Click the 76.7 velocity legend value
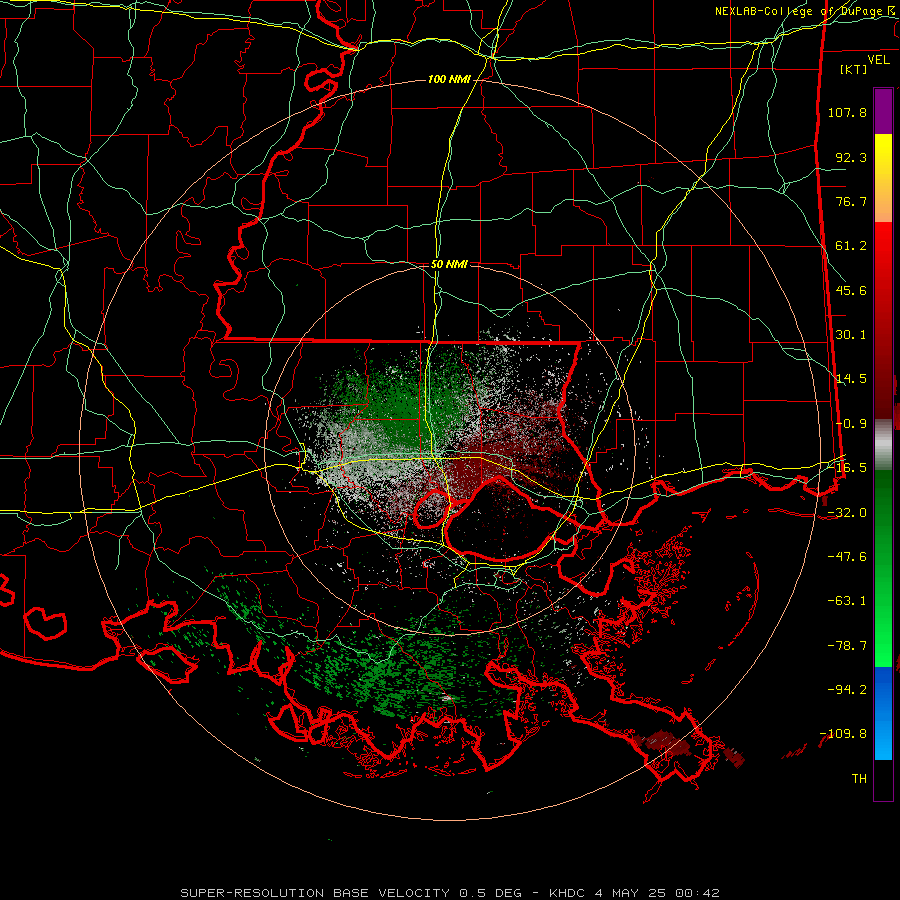 pyautogui.click(x=851, y=201)
